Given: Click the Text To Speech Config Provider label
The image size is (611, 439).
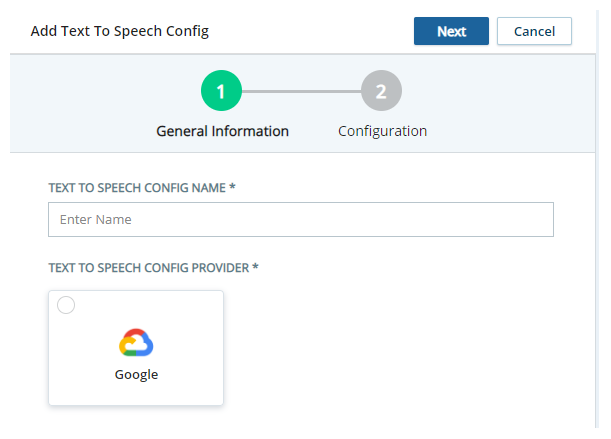Looking at the screenshot, I should [154, 268].
